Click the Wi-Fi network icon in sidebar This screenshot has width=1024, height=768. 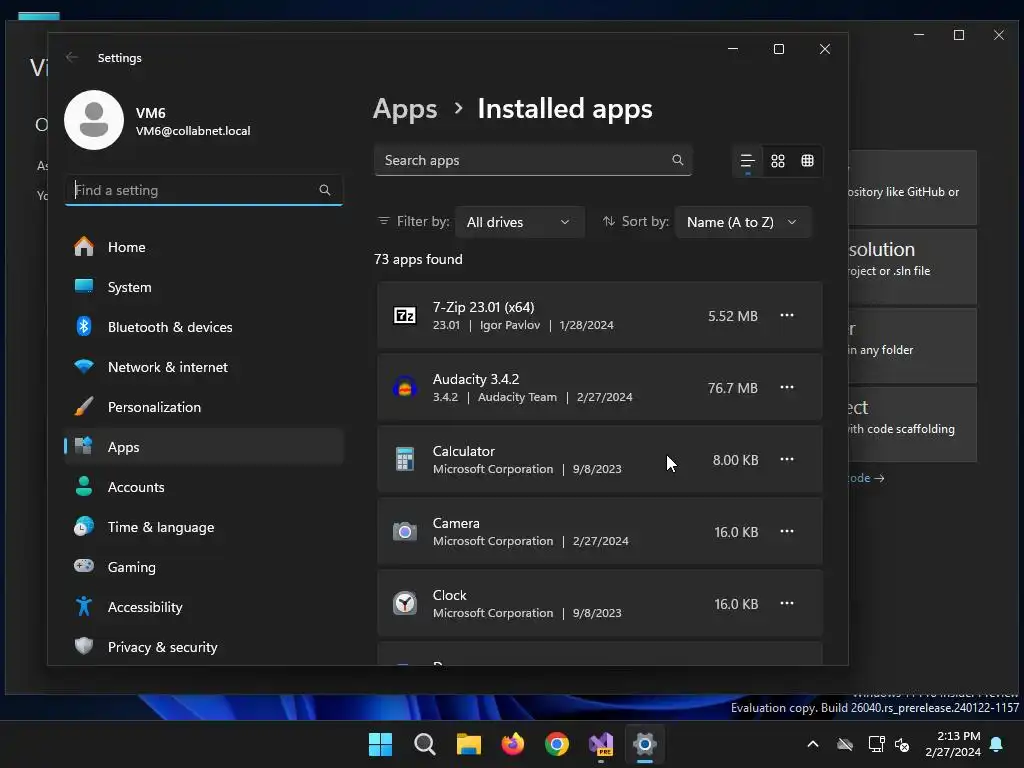[84, 366]
